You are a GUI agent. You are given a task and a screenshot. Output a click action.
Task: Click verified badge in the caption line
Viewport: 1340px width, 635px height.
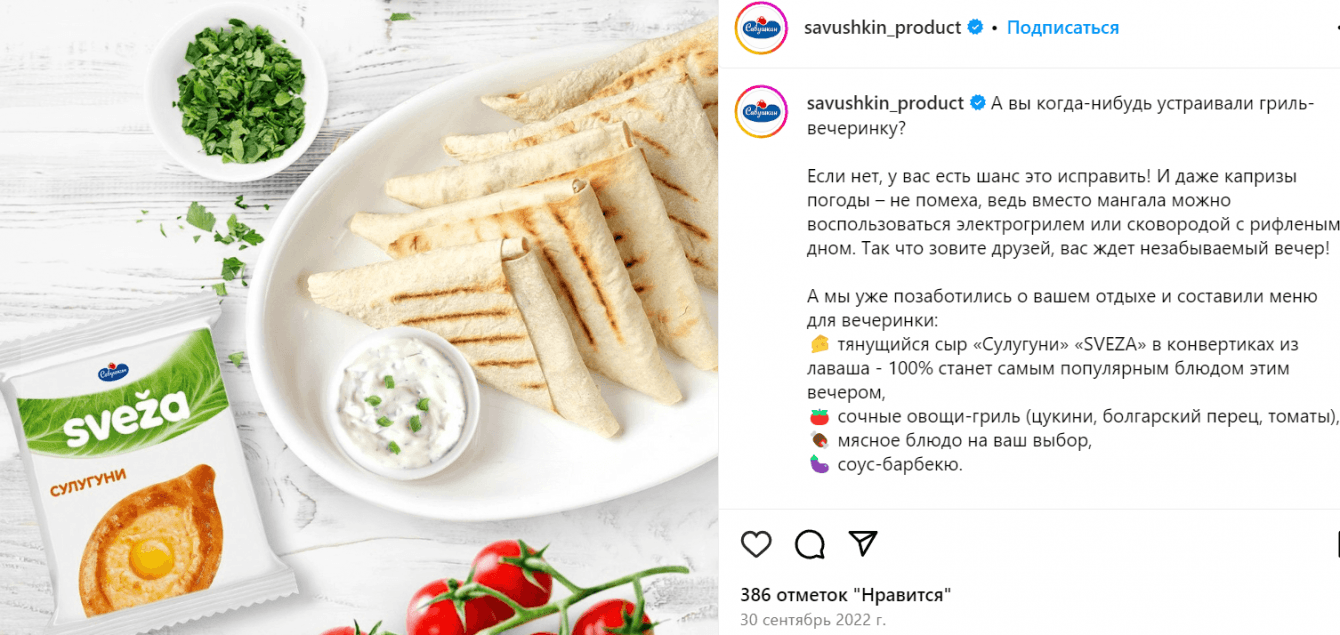(978, 103)
